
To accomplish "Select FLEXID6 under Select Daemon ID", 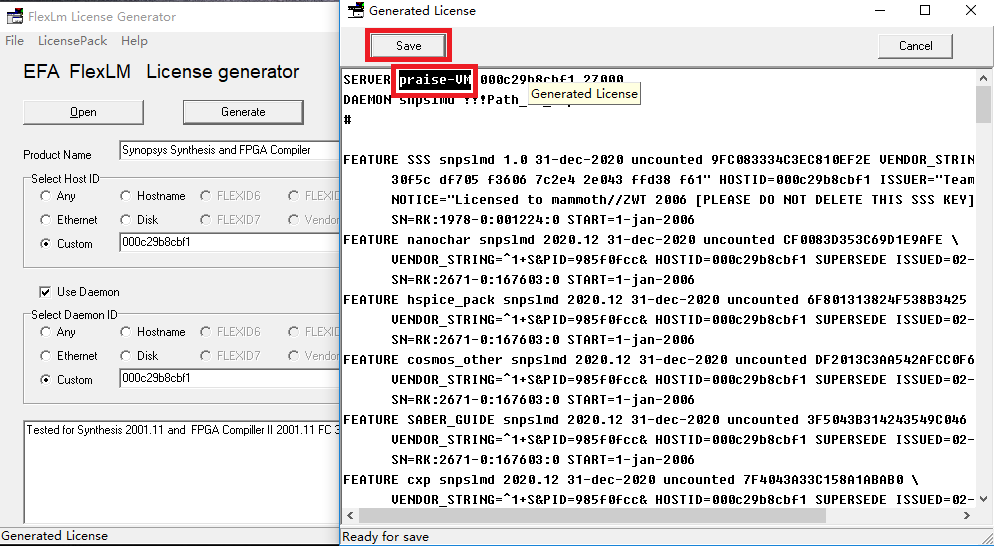I will point(230,332).
